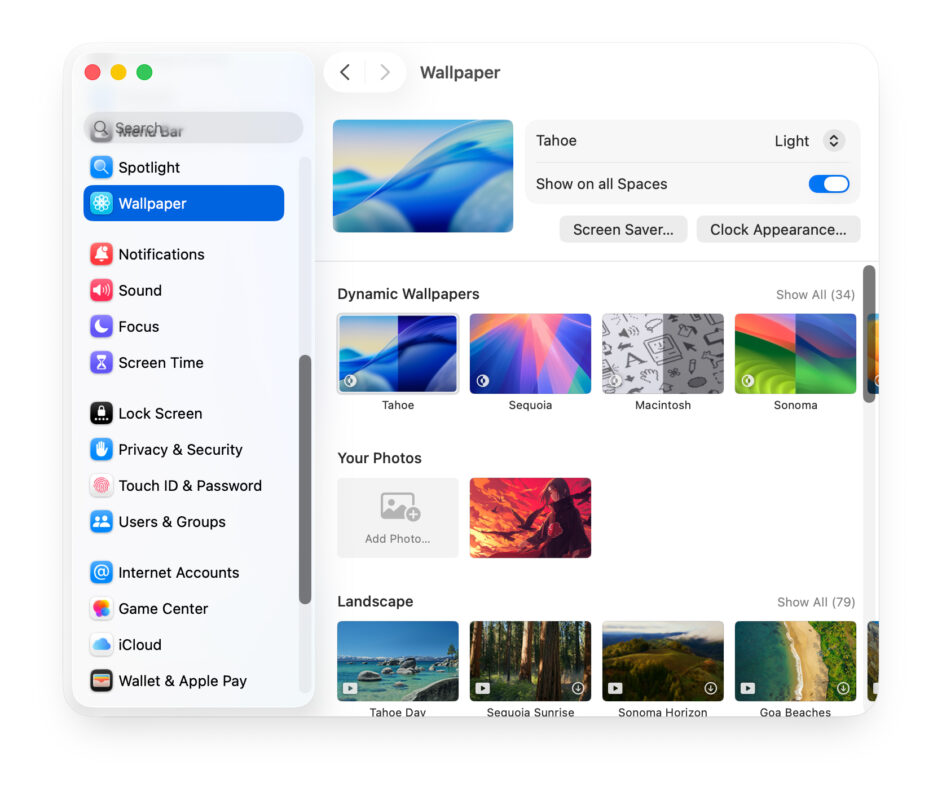This screenshot has height=800, width=942.
Task: Open Game Center settings
Action: [x=184, y=608]
